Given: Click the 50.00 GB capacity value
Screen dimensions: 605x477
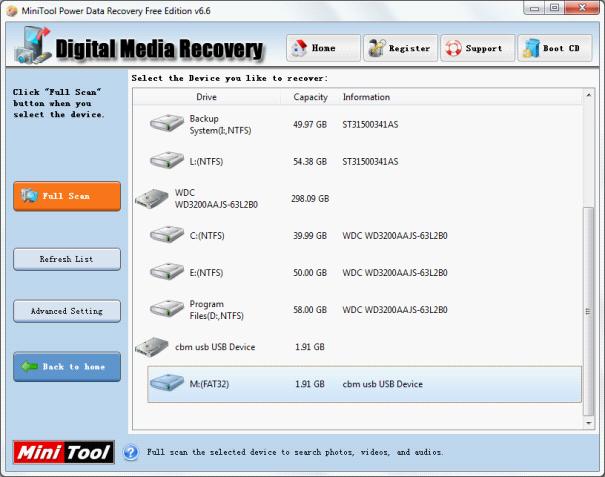Looking at the screenshot, I should [x=310, y=272].
